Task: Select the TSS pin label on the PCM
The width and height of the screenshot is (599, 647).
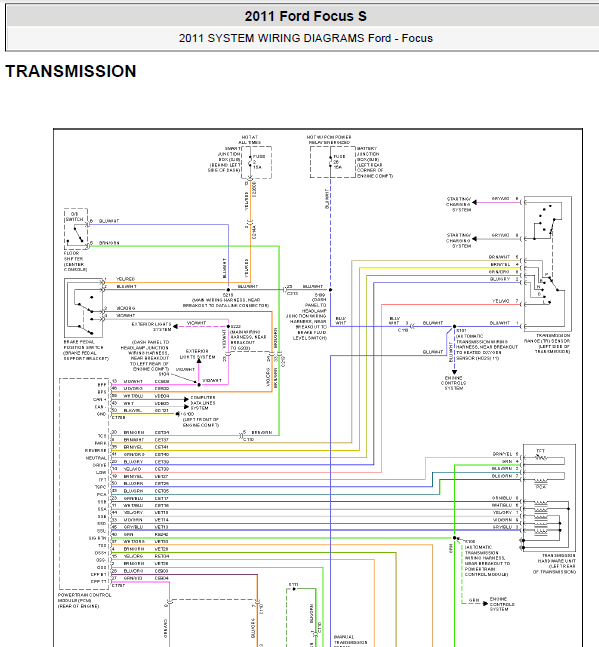Action: [102, 545]
